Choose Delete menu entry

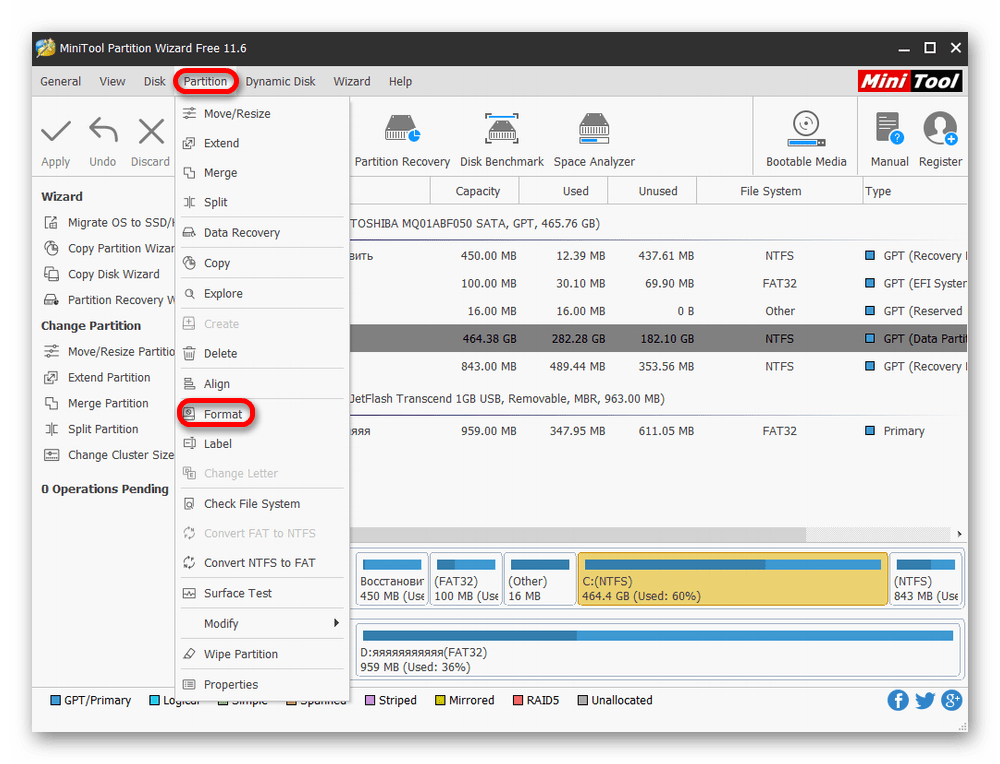262,353
